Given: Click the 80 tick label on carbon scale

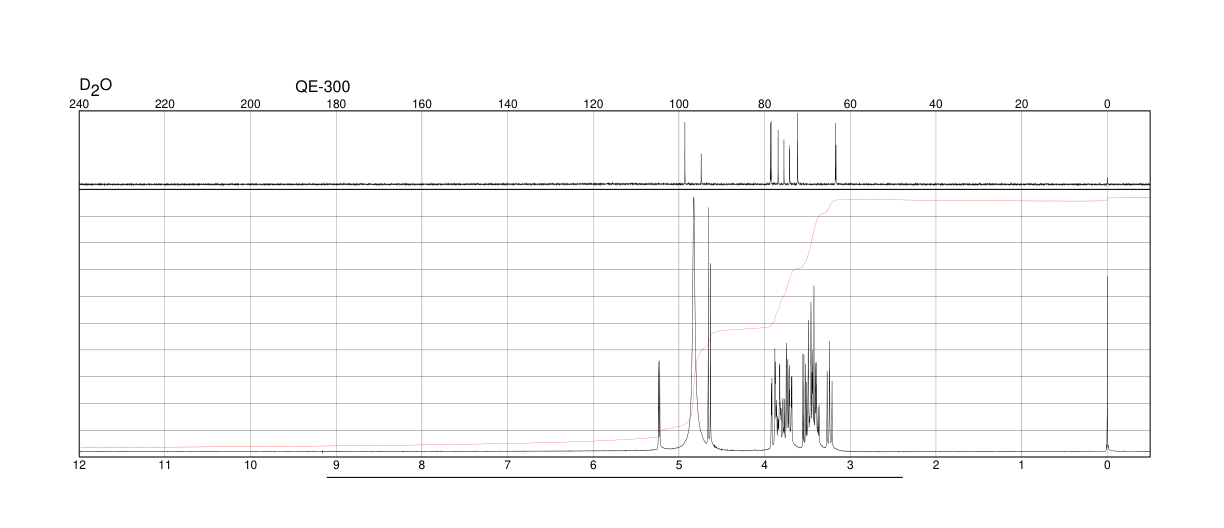Looking at the screenshot, I should pyautogui.click(x=765, y=104).
